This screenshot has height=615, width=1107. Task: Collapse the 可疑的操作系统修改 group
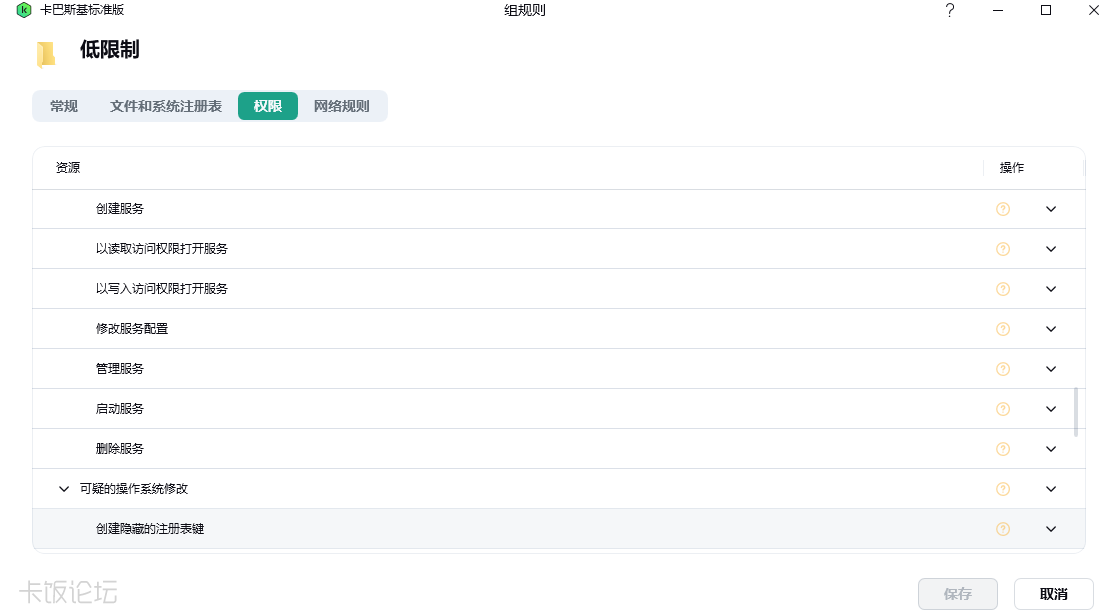64,489
